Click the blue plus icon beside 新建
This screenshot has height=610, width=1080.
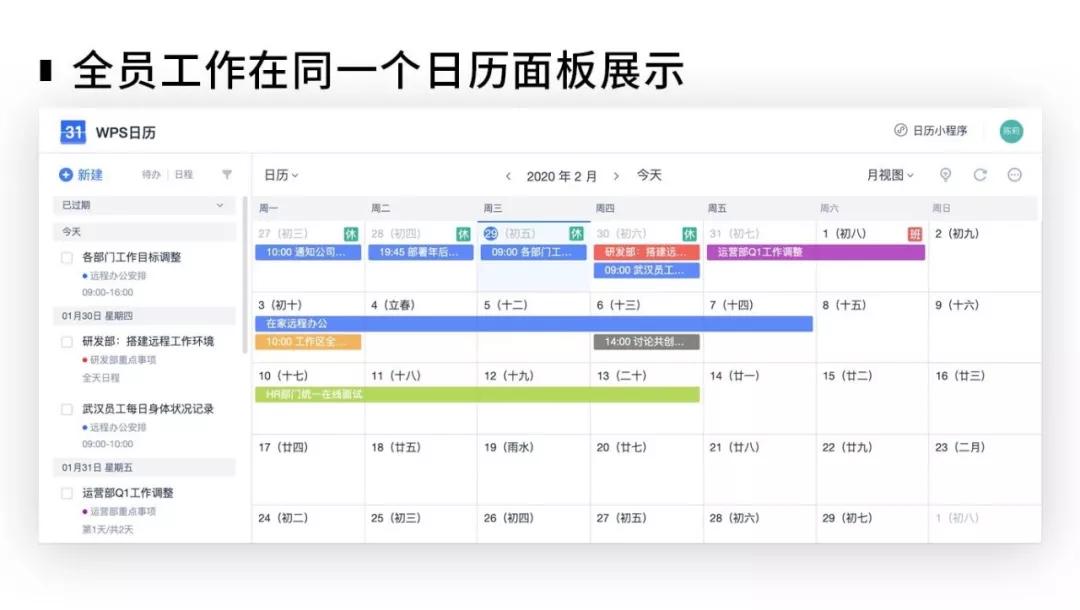(x=66, y=173)
